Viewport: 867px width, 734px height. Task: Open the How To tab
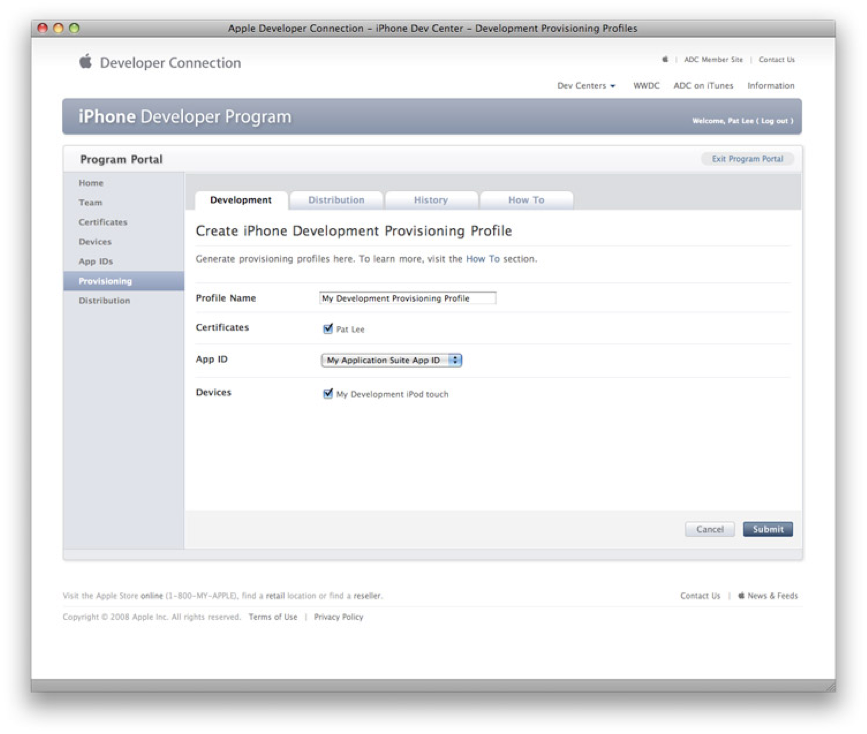point(526,200)
